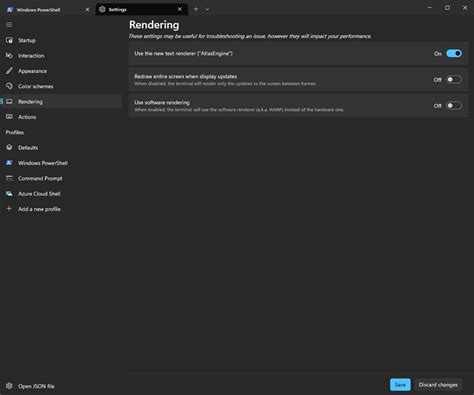Open the new tab dropdown chevron
This screenshot has height=395, width=474.
point(207,9)
